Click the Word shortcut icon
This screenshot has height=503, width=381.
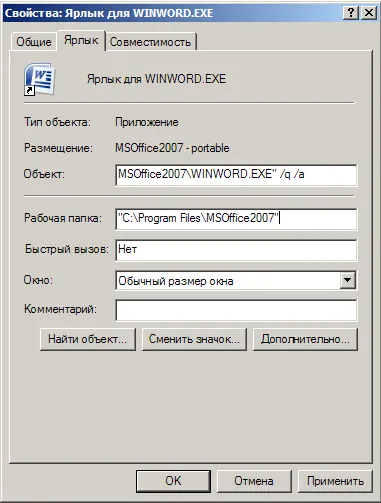point(39,79)
